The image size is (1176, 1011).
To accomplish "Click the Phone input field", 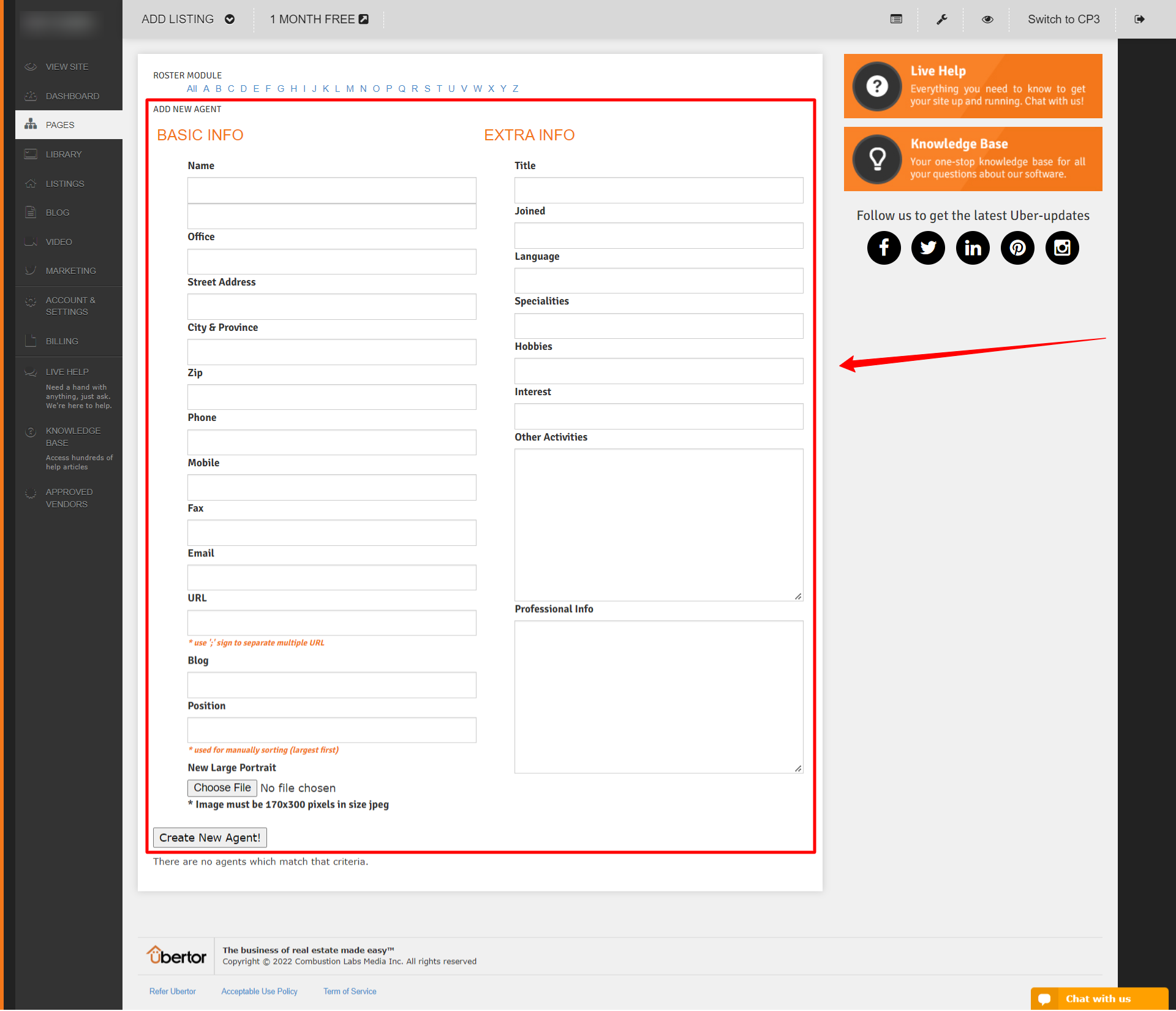I will pos(332,442).
